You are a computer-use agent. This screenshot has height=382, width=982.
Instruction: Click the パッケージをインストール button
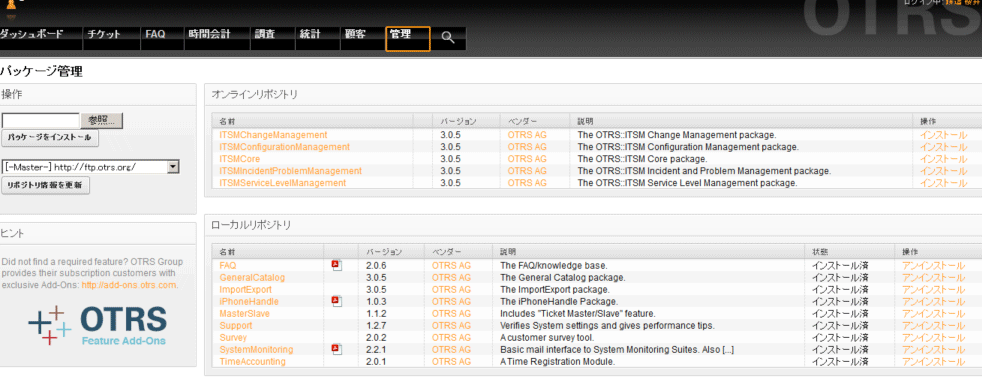pyautogui.click(x=50, y=137)
